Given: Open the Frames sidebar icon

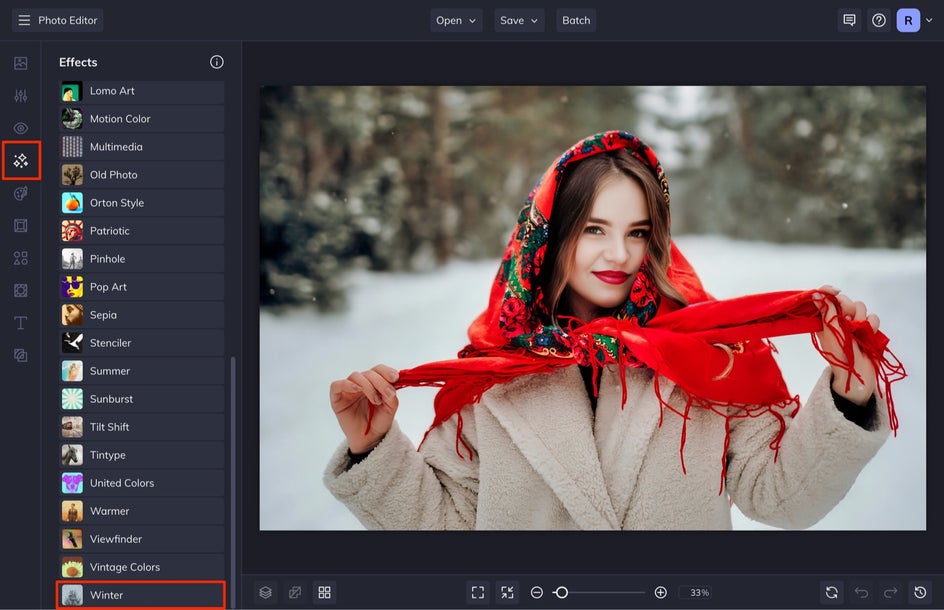Looking at the screenshot, I should (20, 226).
